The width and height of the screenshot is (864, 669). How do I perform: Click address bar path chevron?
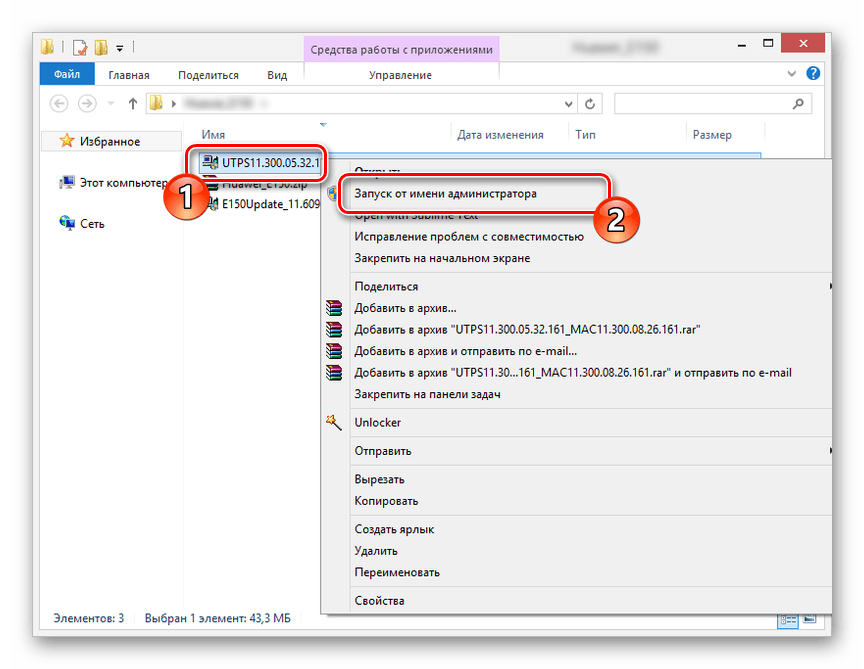[x=174, y=104]
